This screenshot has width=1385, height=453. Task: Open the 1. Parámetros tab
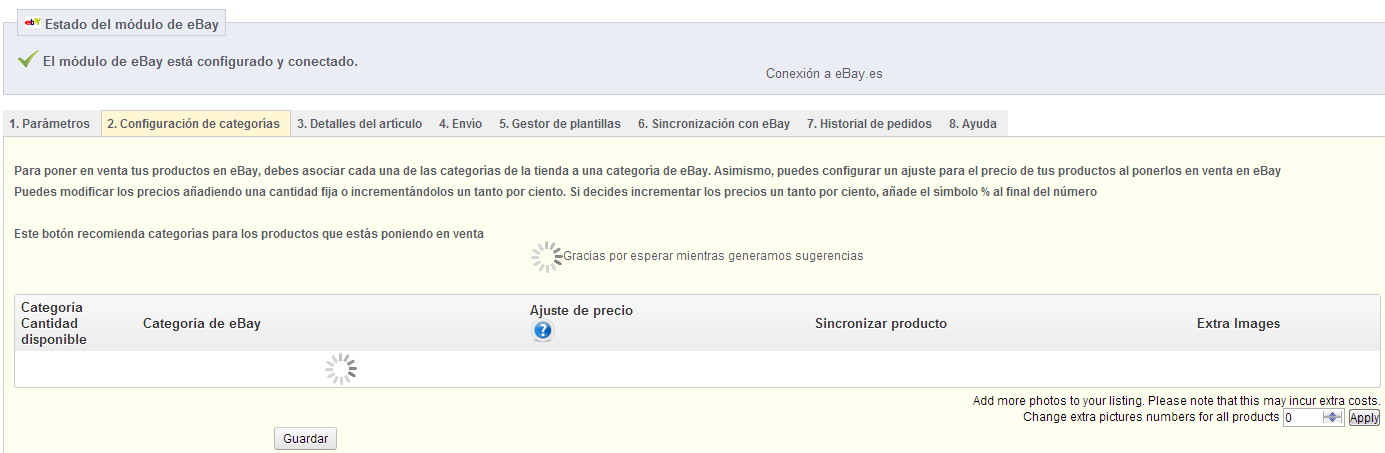(x=50, y=124)
